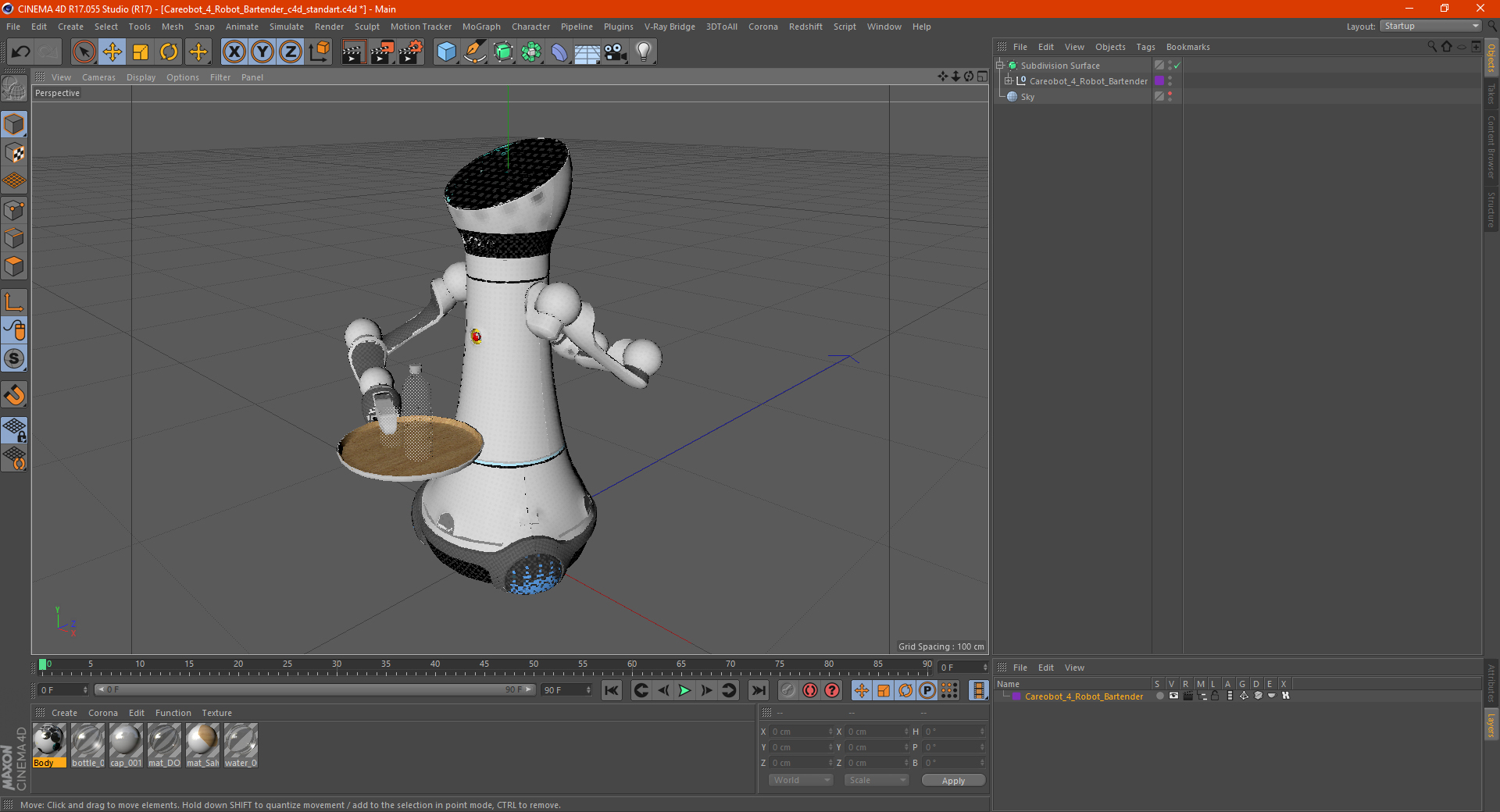Screen dimensions: 1500x812
Task: Select Polygons mode in left sidebar
Action: coord(14,266)
